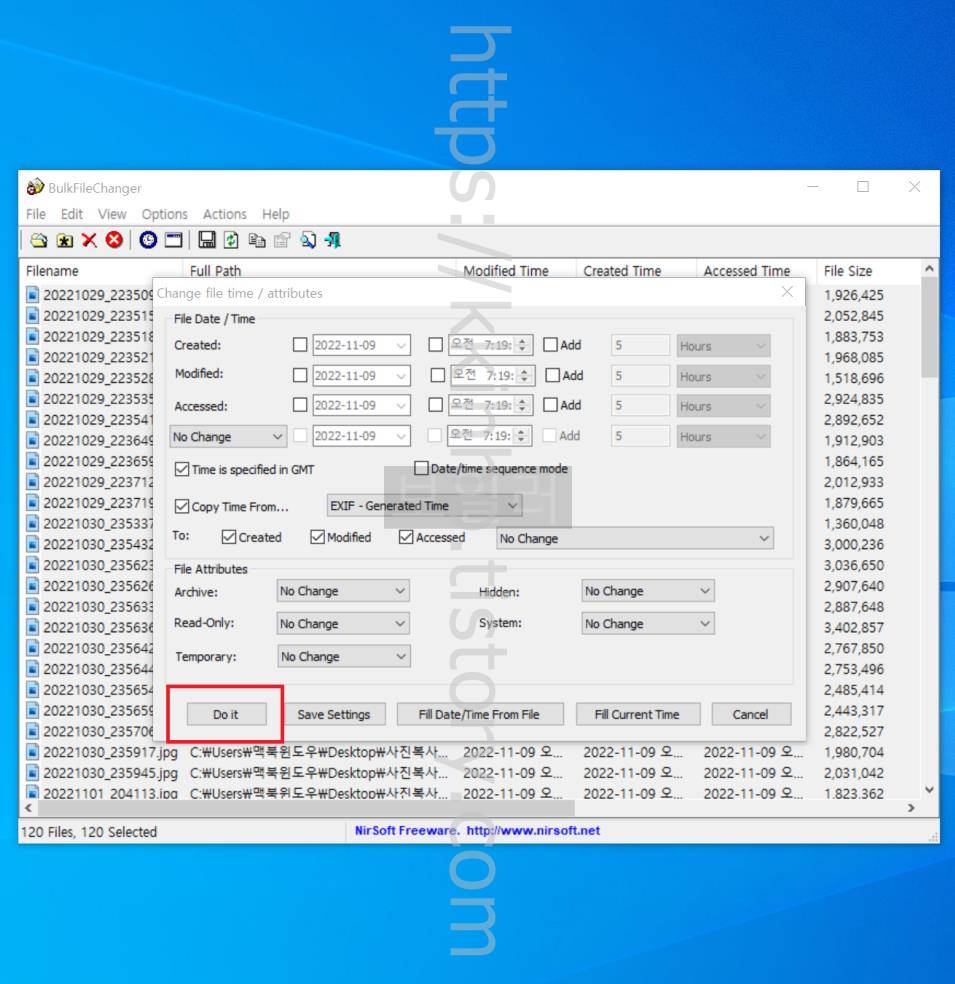Screen dimensions: 955x984
Task: Open the System attribute dropdown
Action: click(x=648, y=624)
